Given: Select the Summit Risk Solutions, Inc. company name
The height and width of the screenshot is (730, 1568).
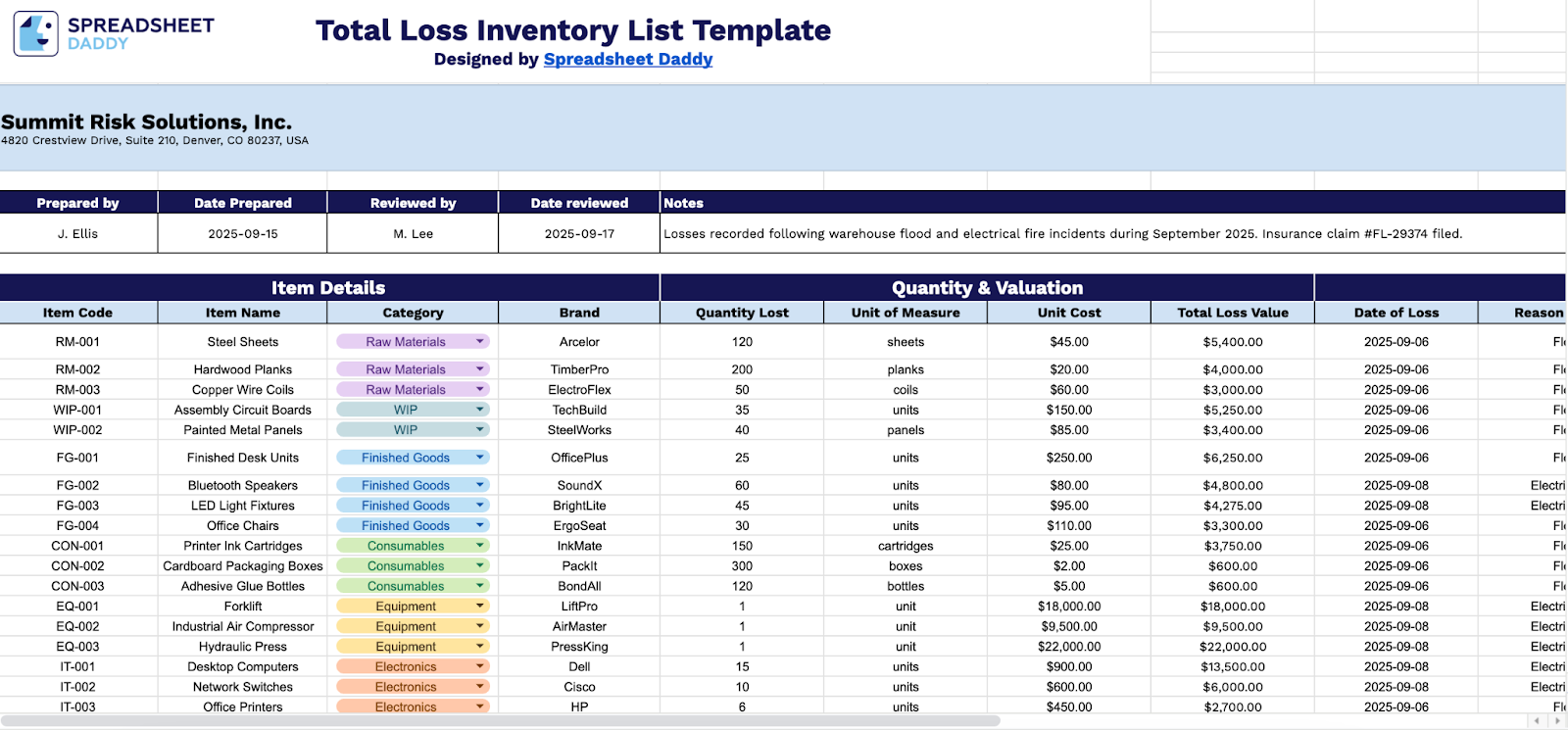Looking at the screenshot, I should [146, 122].
